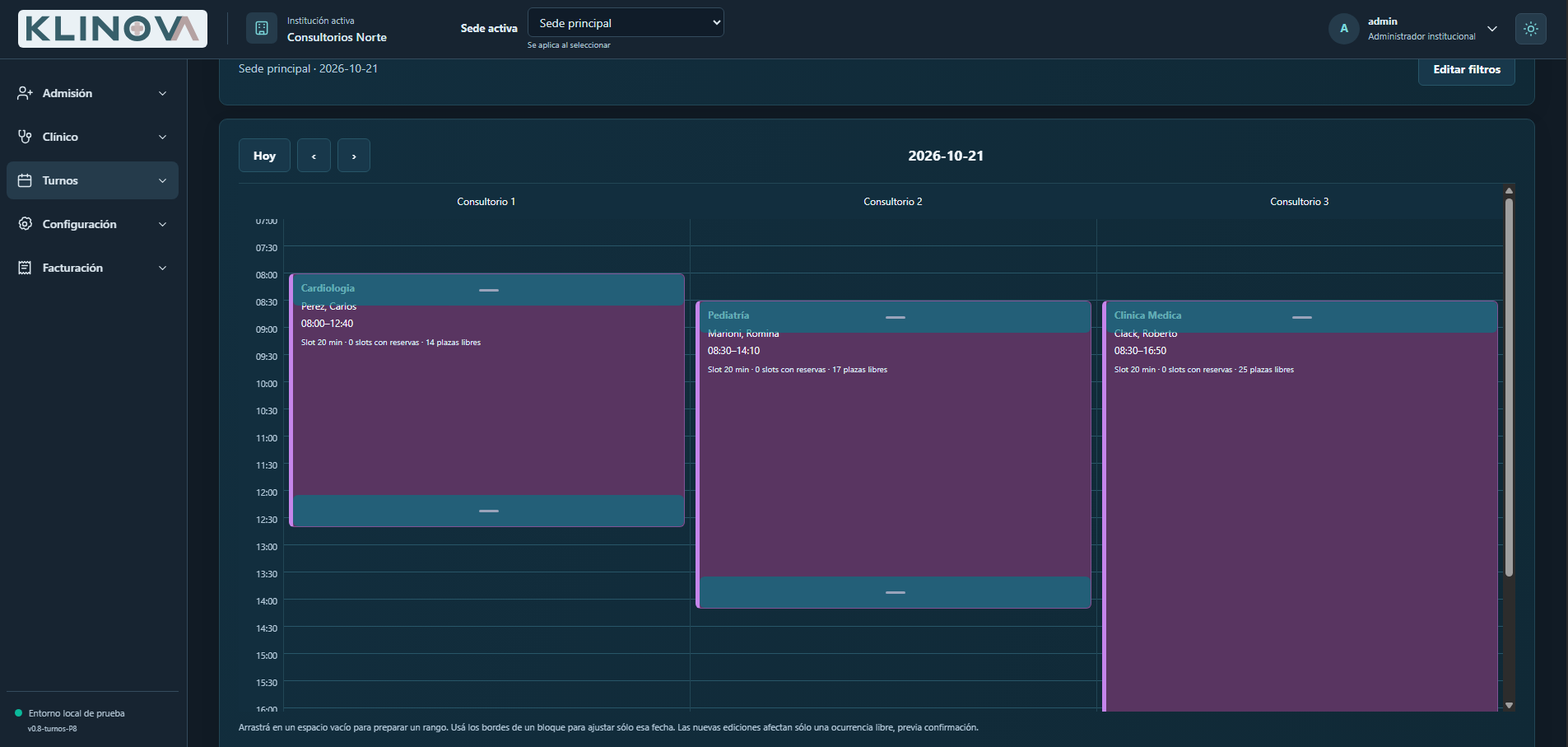
Task: Click the Admisión person-plus icon
Action: point(25,93)
